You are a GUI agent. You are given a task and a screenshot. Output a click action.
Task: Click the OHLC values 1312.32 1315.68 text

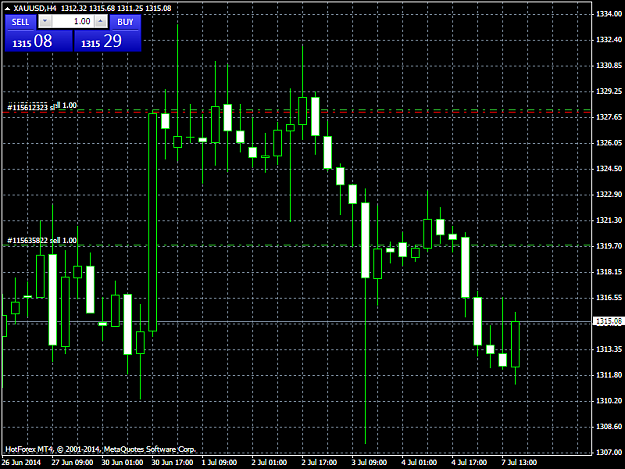[88, 8]
